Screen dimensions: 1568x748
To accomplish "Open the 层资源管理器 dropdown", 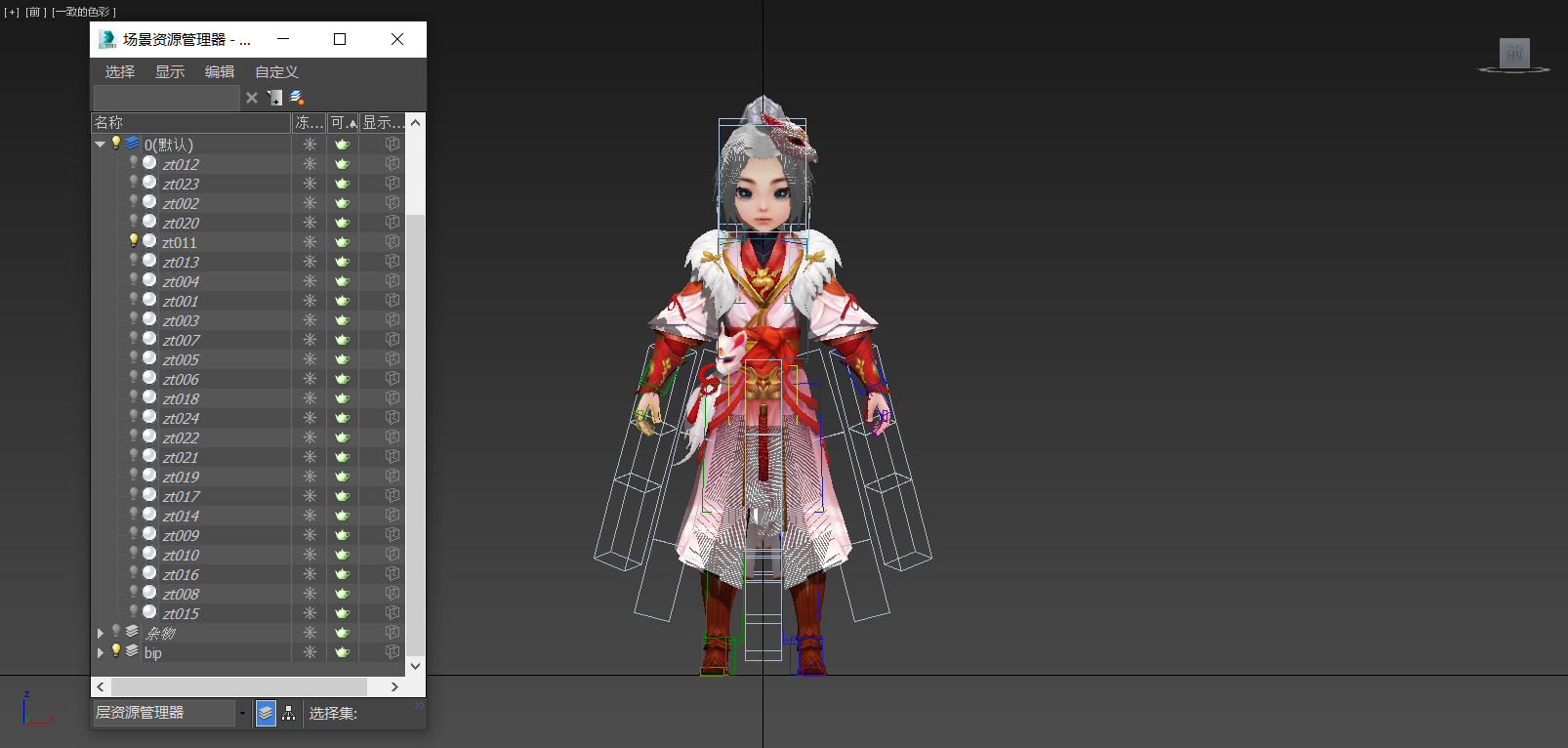I will (x=242, y=714).
